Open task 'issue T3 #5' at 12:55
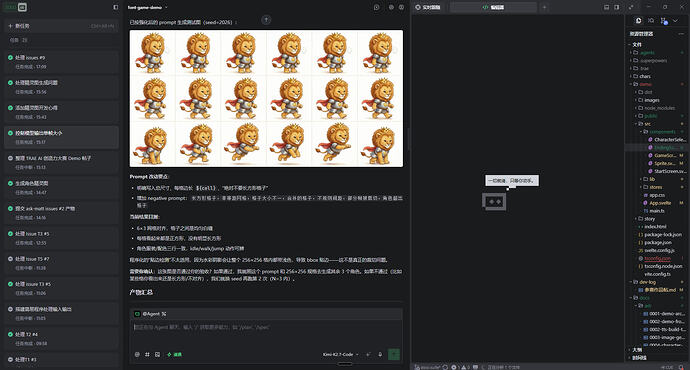The height and width of the screenshot is (370, 690). (x=61, y=238)
